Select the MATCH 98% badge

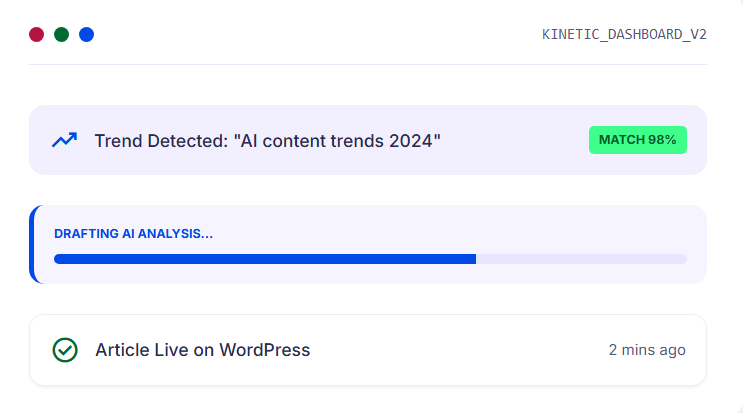click(637, 140)
